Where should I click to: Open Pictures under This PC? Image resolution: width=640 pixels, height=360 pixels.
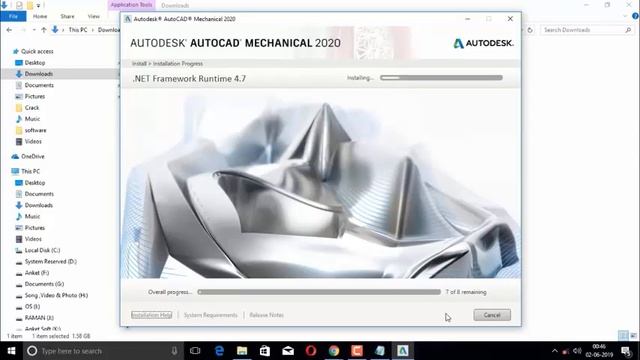click(35, 228)
